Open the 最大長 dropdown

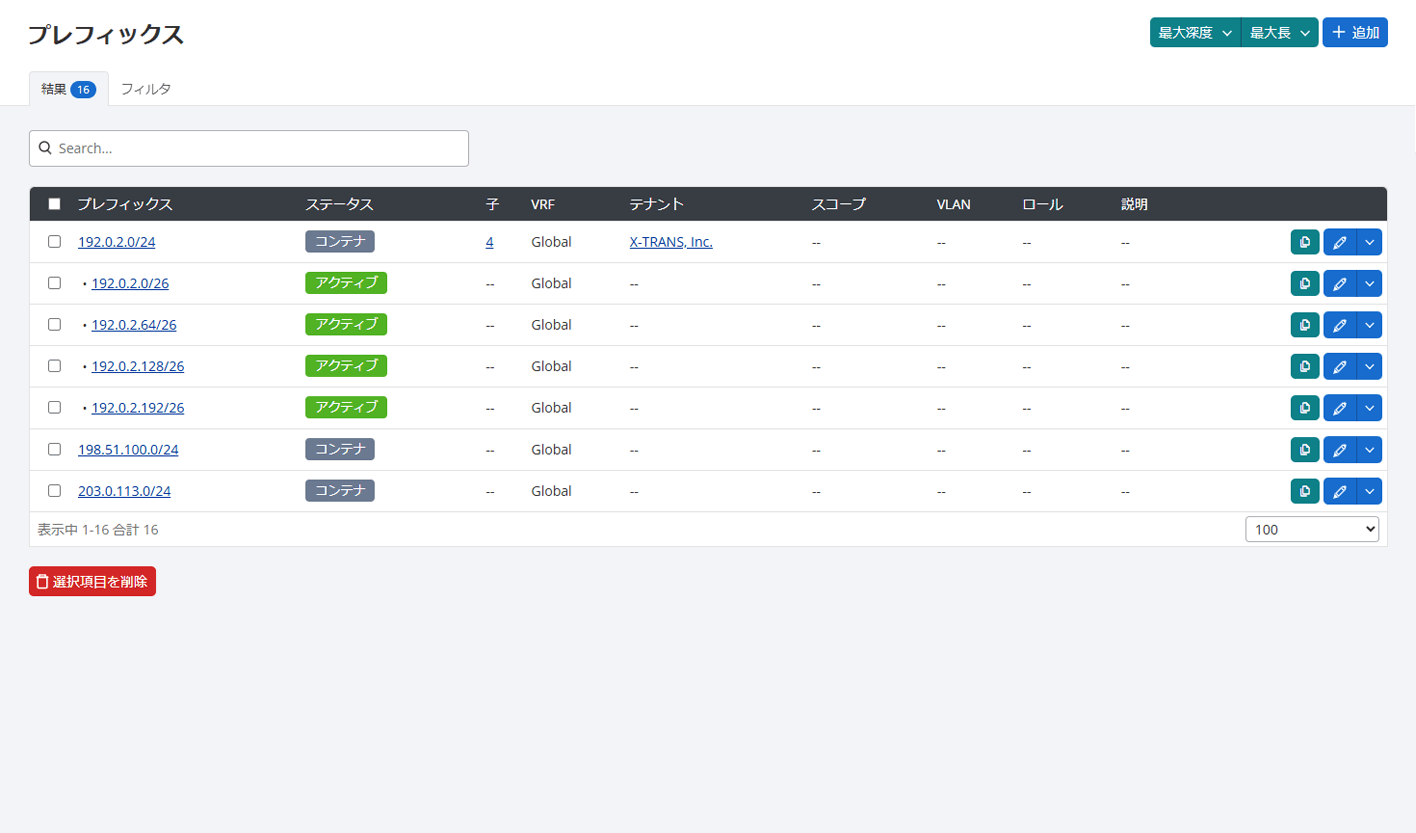(x=1279, y=33)
